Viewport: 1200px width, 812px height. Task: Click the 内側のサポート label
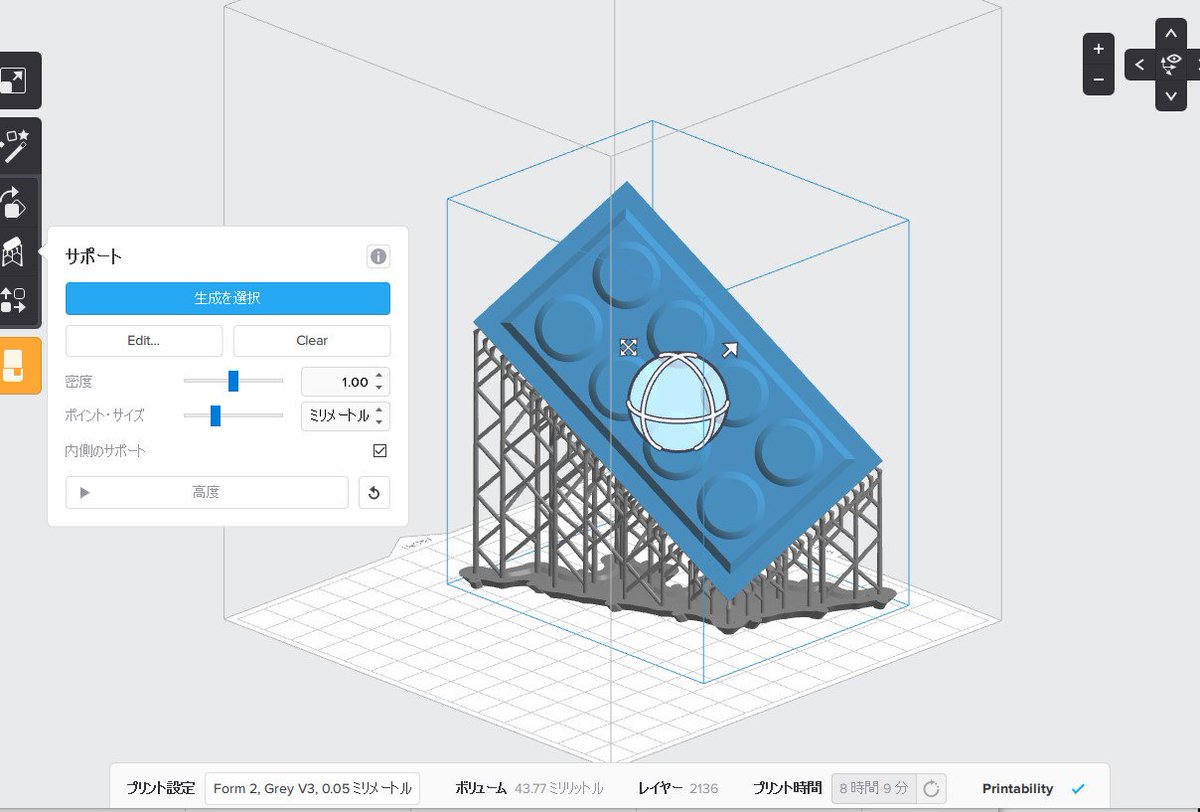pyautogui.click(x=105, y=451)
